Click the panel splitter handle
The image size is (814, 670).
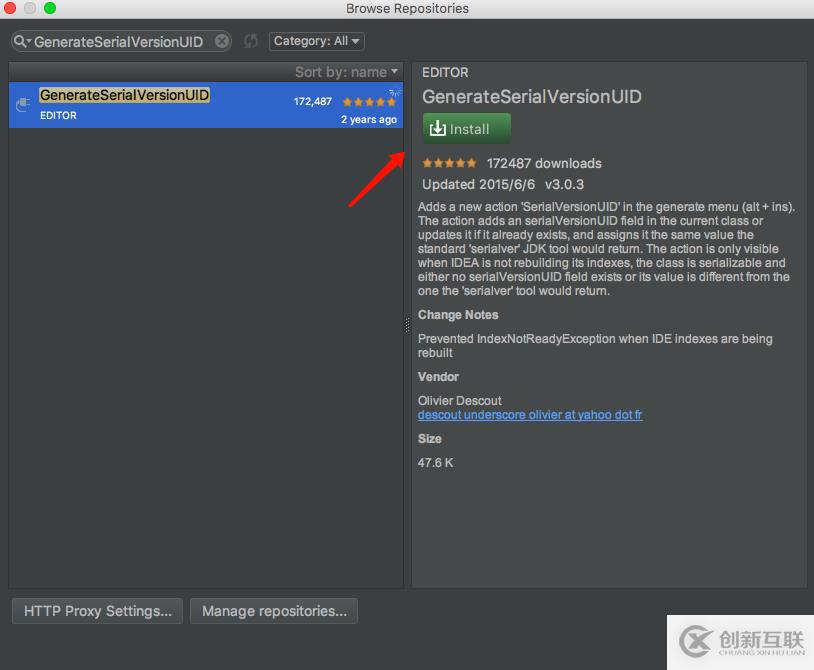pos(407,325)
